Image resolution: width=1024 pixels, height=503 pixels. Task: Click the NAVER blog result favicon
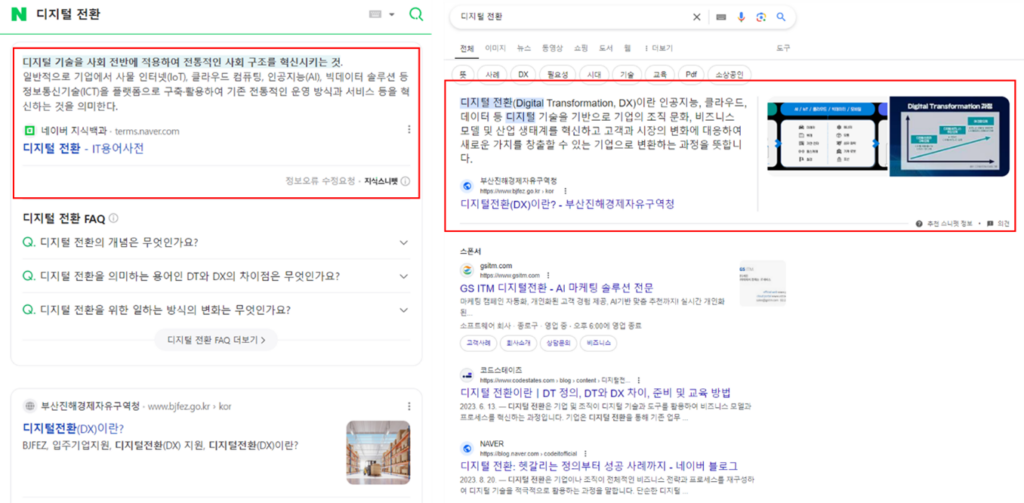(x=467, y=448)
